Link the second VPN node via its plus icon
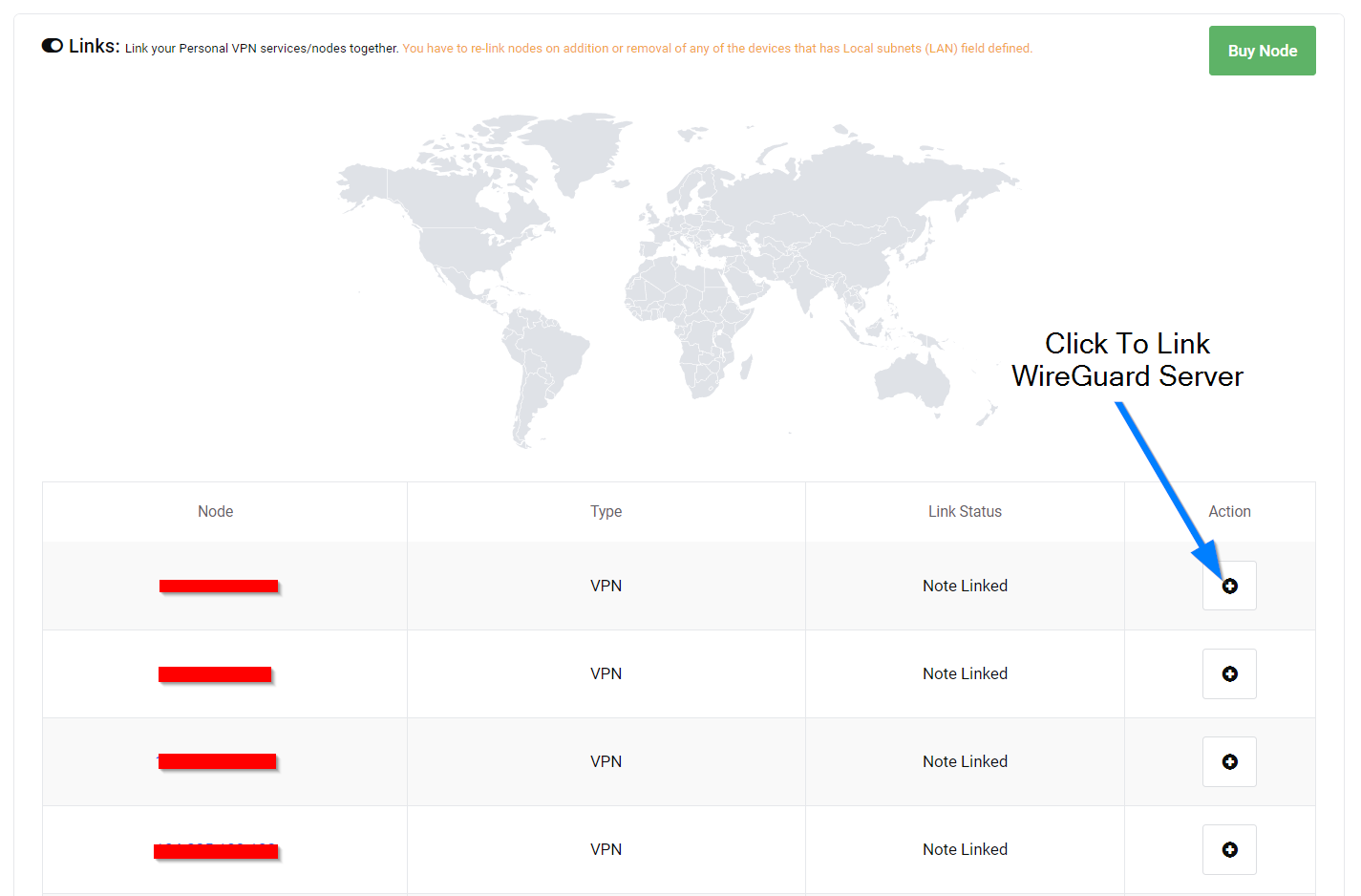This screenshot has width=1361, height=896. tap(1229, 673)
